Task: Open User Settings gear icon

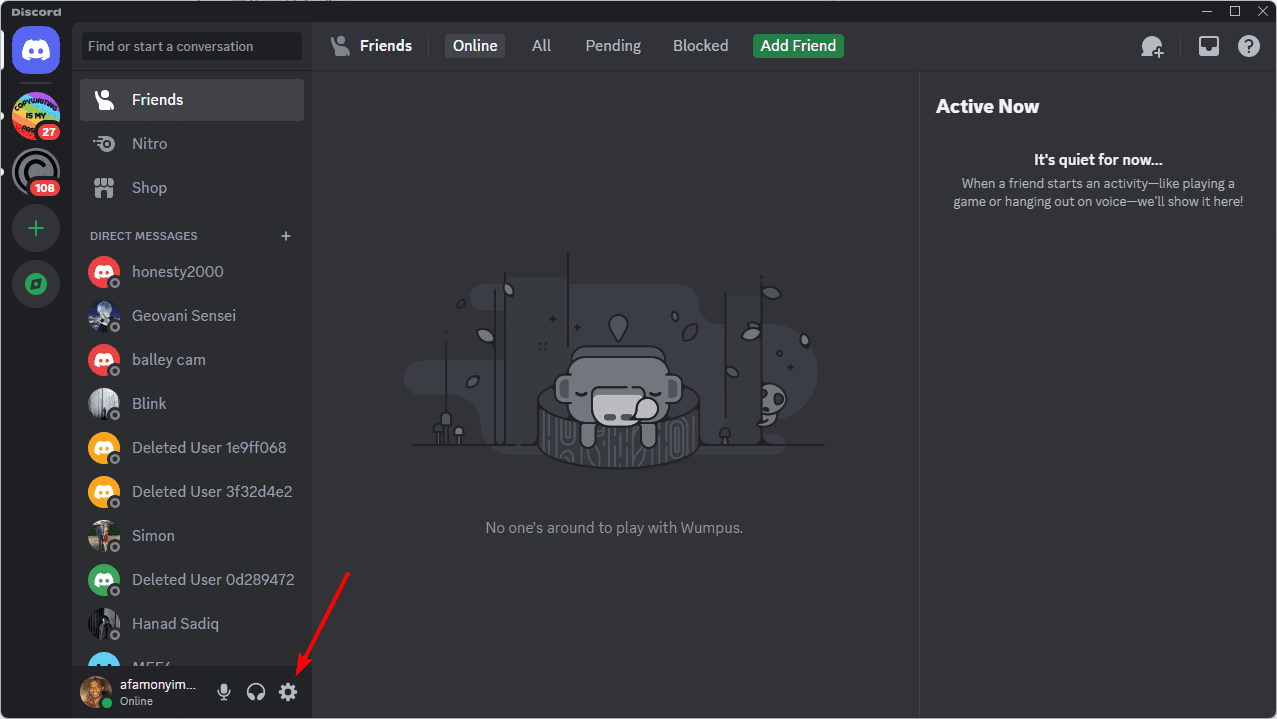Action: (288, 692)
